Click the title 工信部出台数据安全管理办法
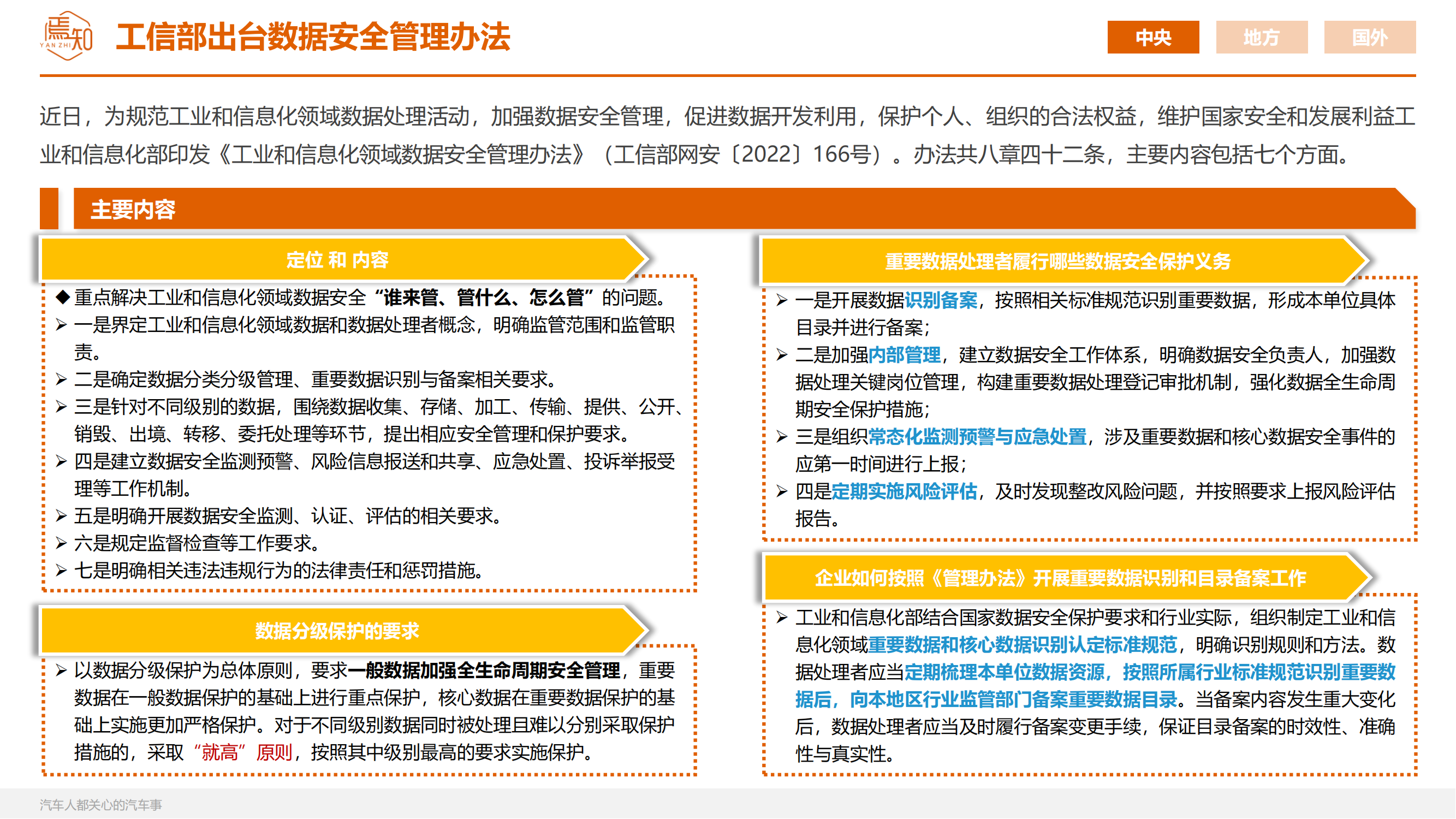This screenshot has height=819, width=1456. point(313,37)
